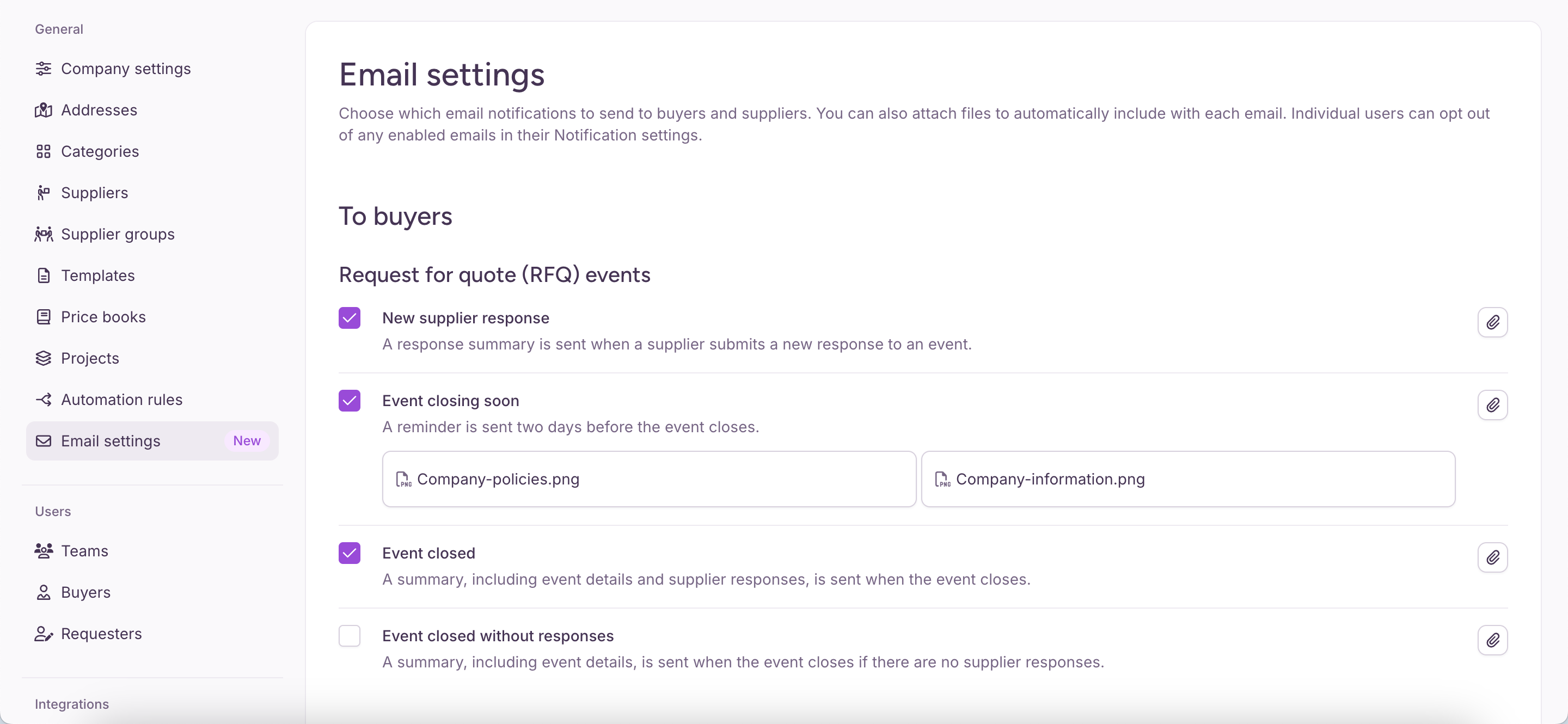Go to Projects page
The image size is (1568, 724).
(x=152, y=358)
